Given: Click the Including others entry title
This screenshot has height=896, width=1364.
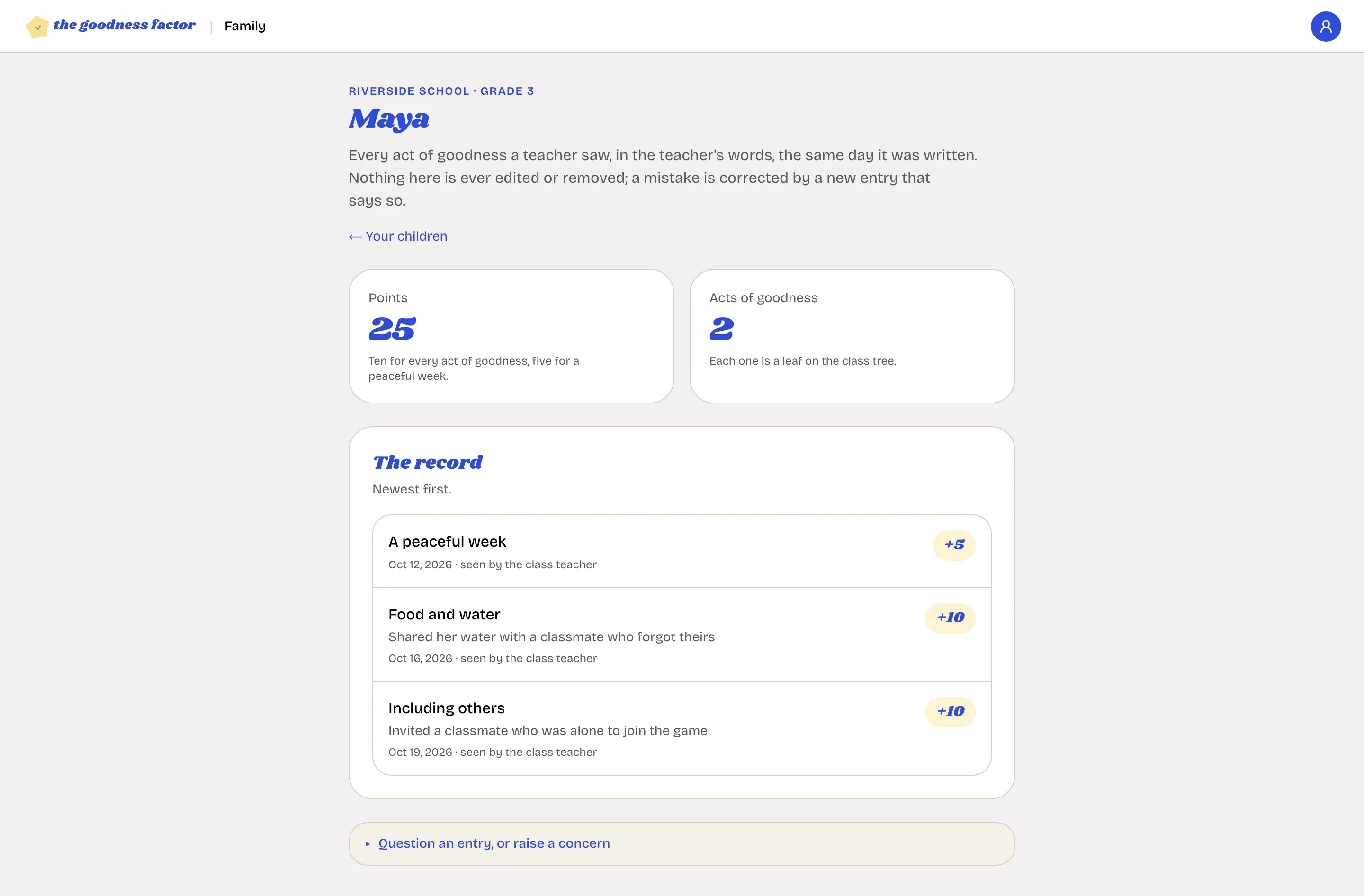Looking at the screenshot, I should 447,708.
